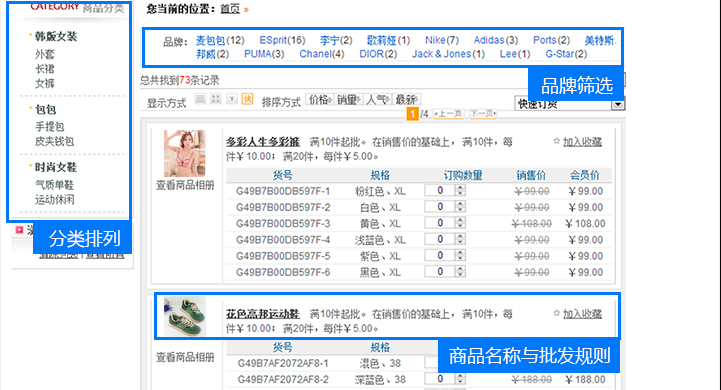Filter by brand ESprit(16)
This screenshot has width=721, height=390.
point(282,40)
